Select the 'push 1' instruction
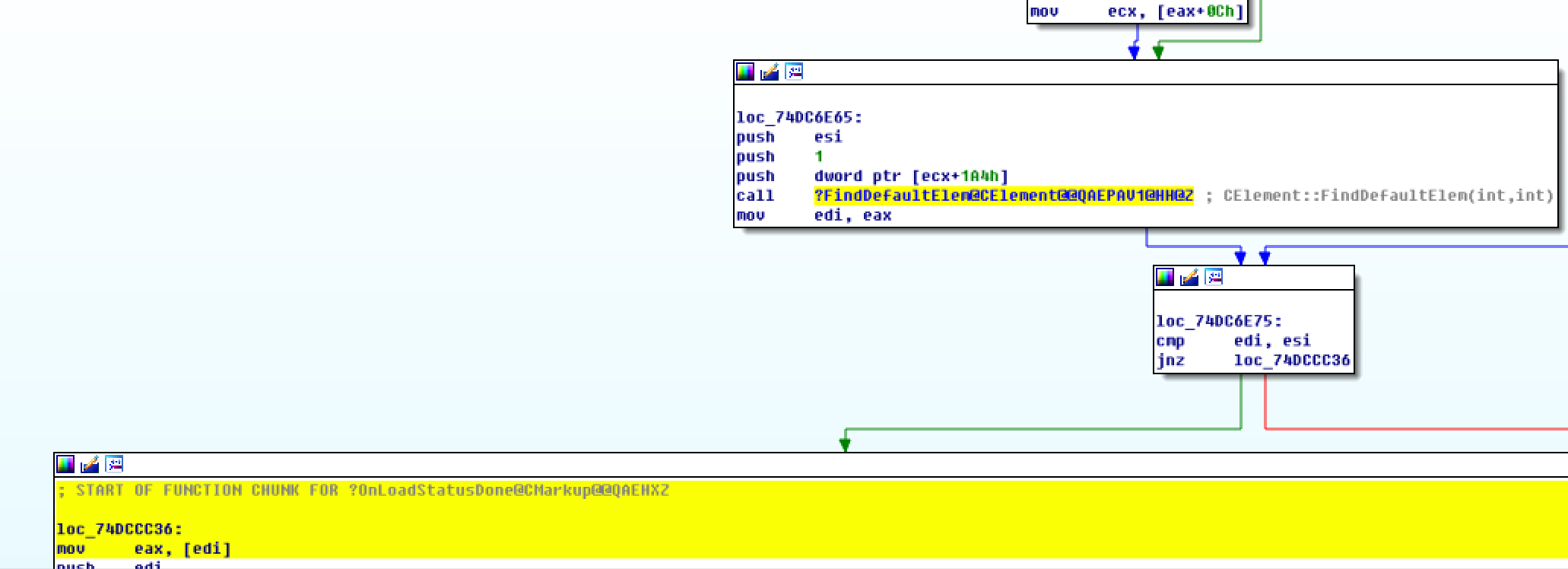Viewport: 1568px width, 569px height. [x=779, y=157]
